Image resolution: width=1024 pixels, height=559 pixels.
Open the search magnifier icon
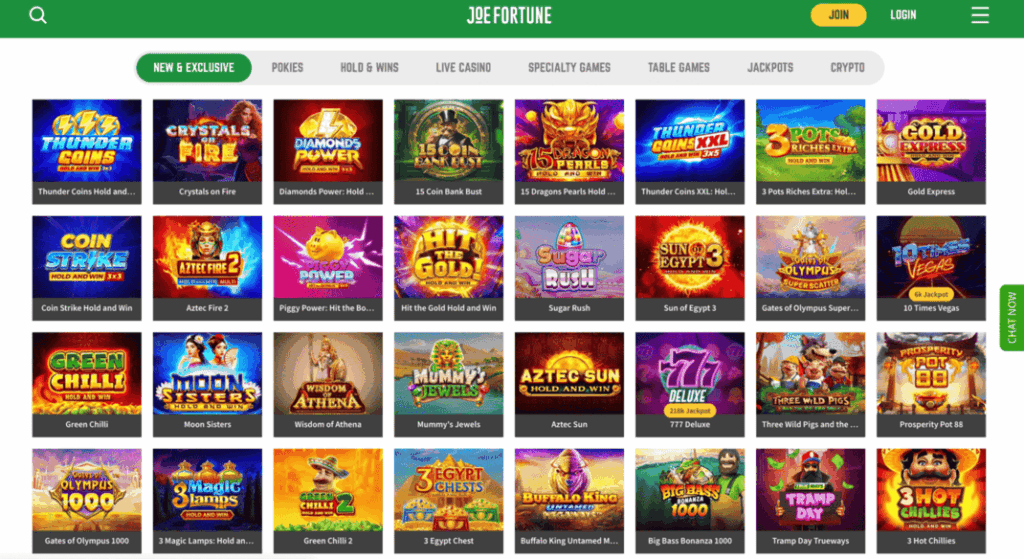(38, 15)
